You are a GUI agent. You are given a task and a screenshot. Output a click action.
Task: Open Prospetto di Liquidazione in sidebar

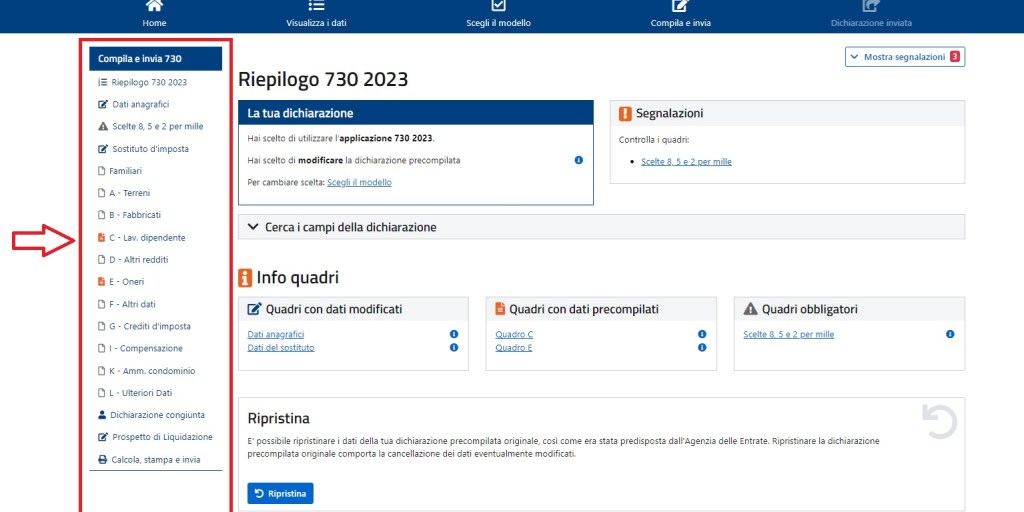tap(155, 437)
